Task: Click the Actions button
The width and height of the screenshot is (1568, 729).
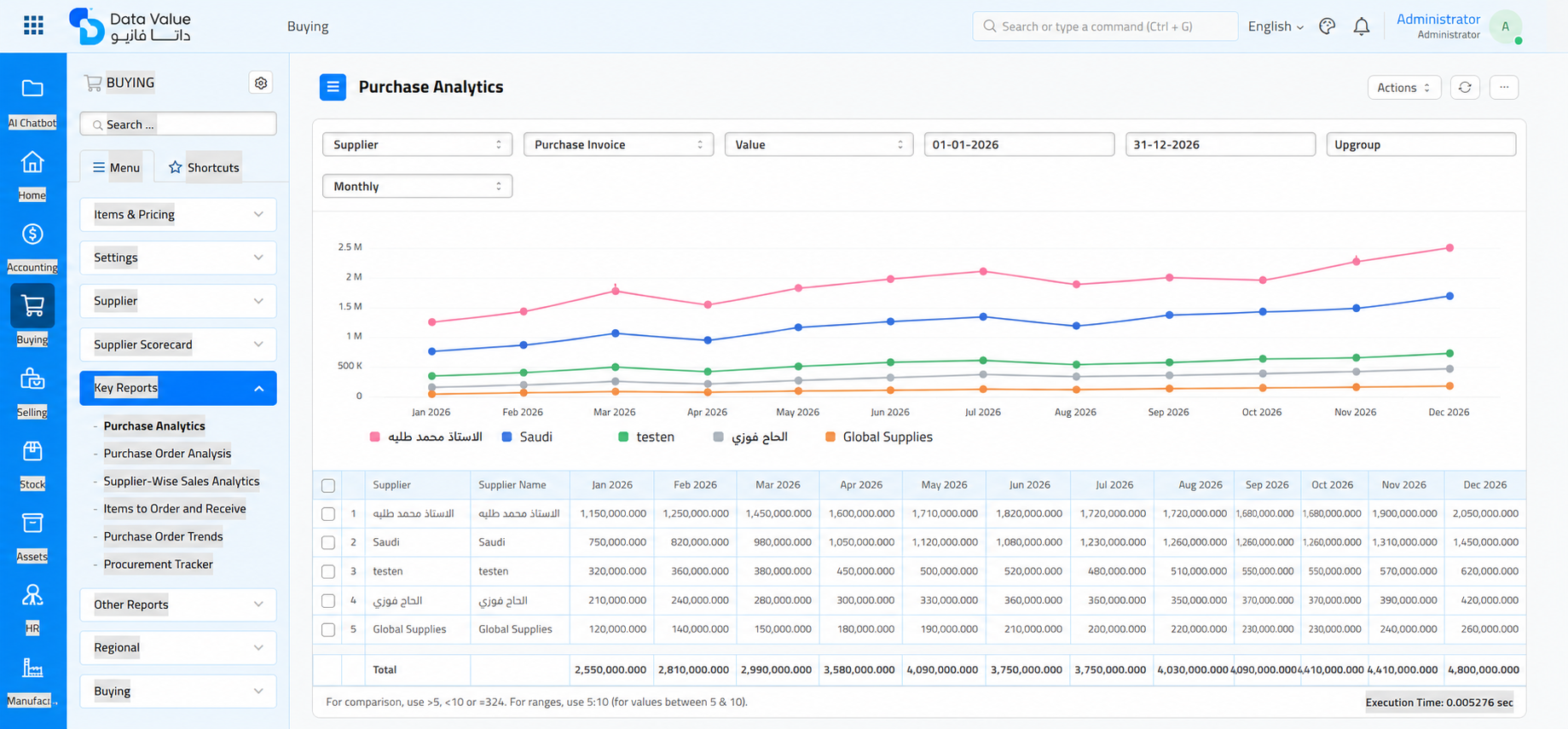Action: (x=1403, y=87)
